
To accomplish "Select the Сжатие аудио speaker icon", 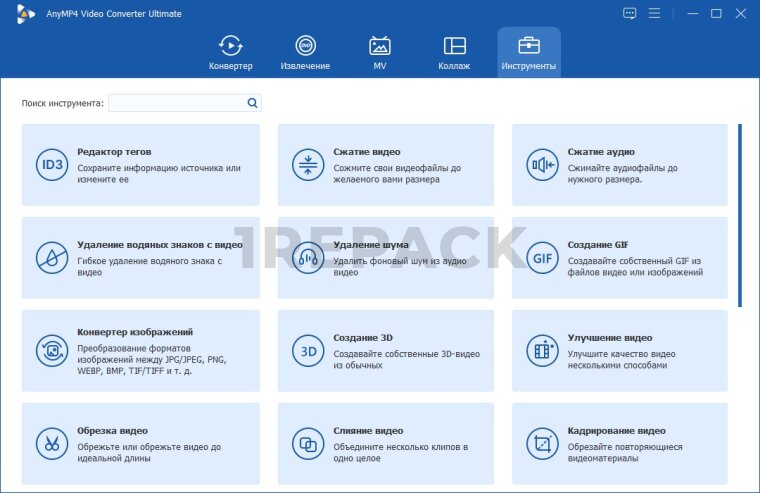I will (x=542, y=165).
